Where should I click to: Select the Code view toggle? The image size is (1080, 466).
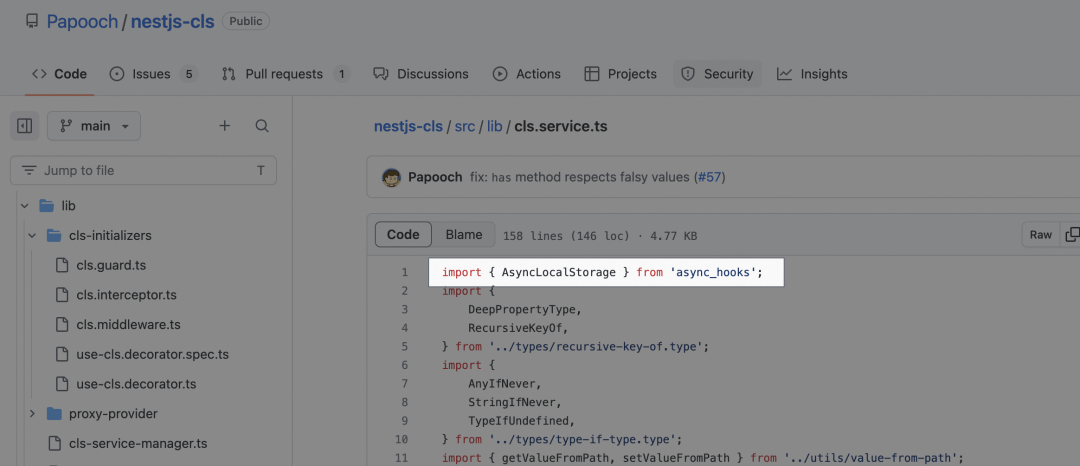point(404,235)
